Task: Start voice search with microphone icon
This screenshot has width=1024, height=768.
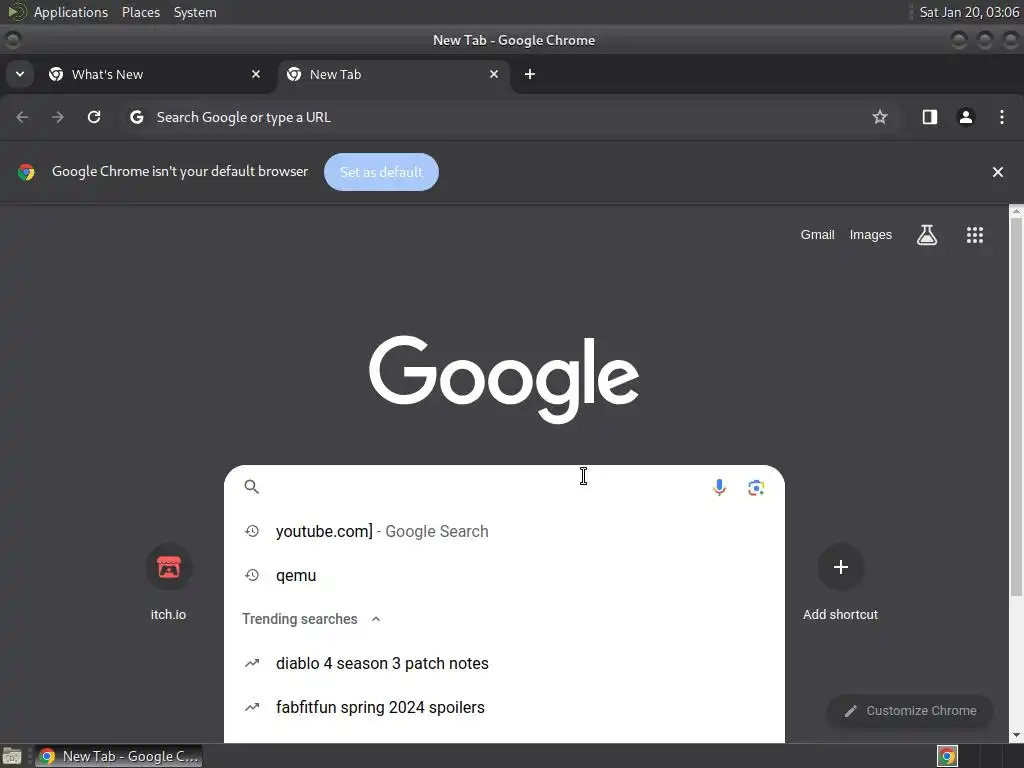Action: coord(719,487)
